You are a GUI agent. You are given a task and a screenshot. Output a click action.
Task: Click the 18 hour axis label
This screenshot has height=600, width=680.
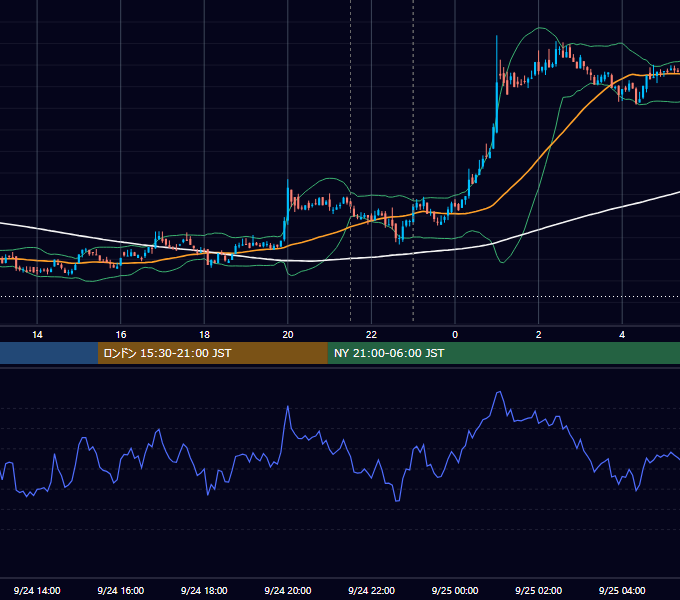pyautogui.click(x=204, y=335)
